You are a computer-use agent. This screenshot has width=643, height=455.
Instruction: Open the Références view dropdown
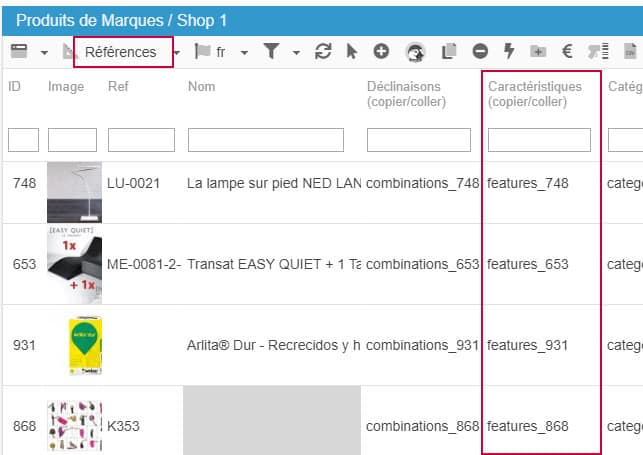tap(123, 52)
